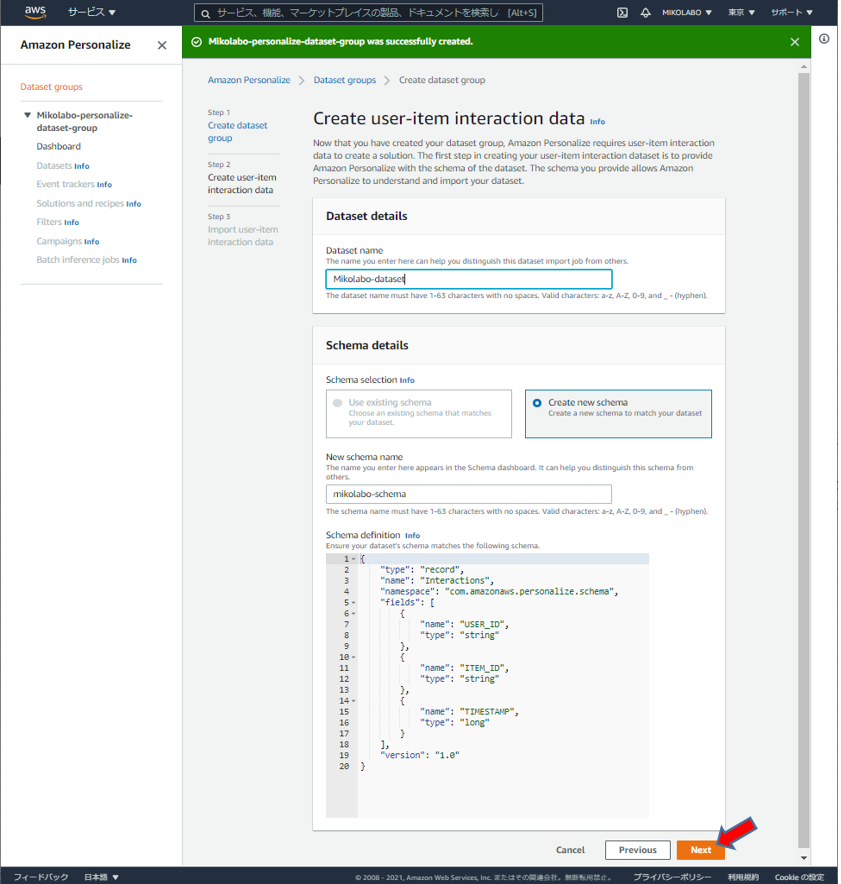
Task: Dismiss the green success banner
Action: coord(797,42)
